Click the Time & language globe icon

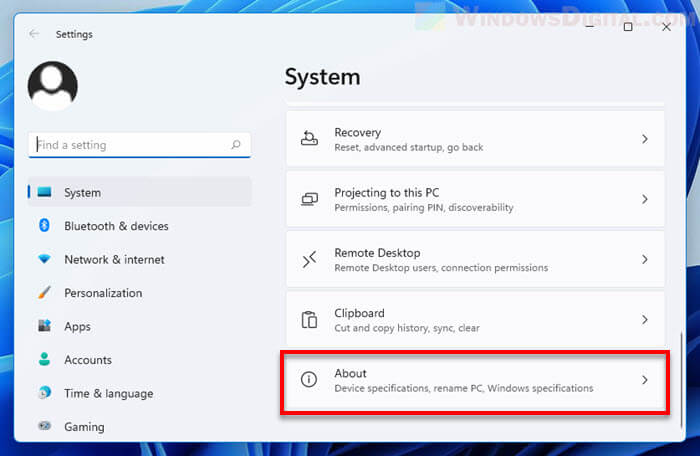point(44,393)
